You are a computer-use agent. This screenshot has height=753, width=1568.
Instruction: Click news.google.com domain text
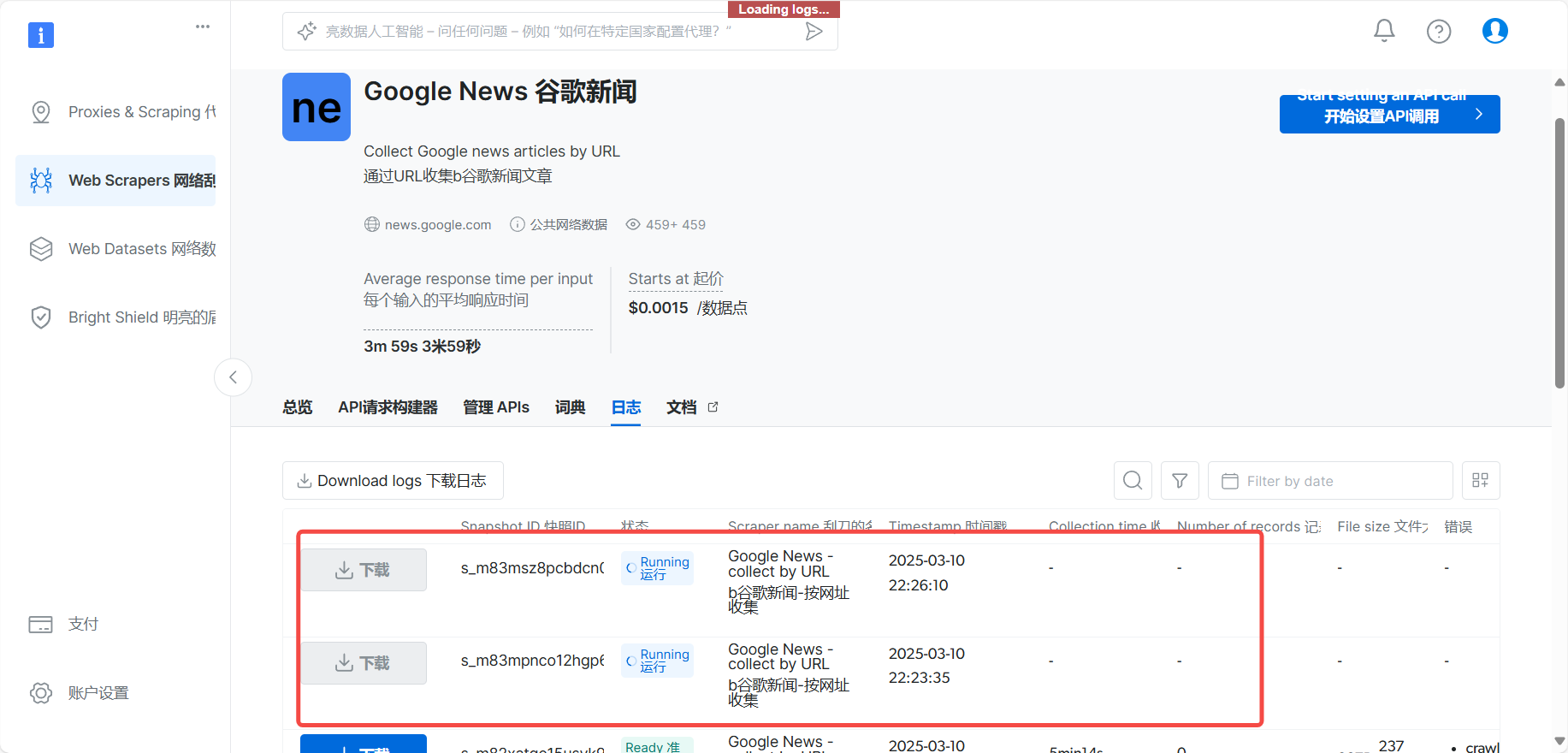click(438, 225)
